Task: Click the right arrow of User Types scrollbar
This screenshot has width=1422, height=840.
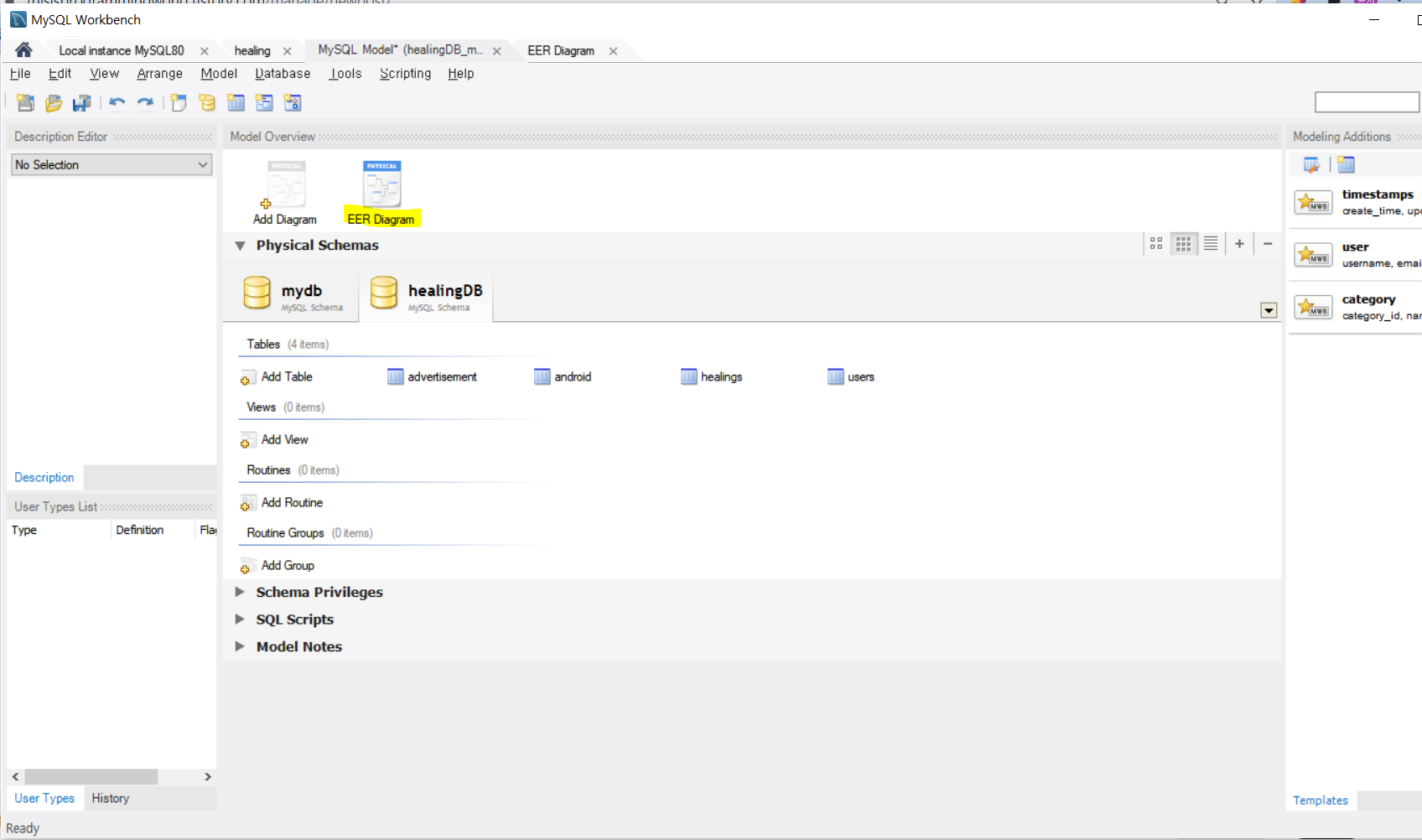Action: [x=208, y=777]
